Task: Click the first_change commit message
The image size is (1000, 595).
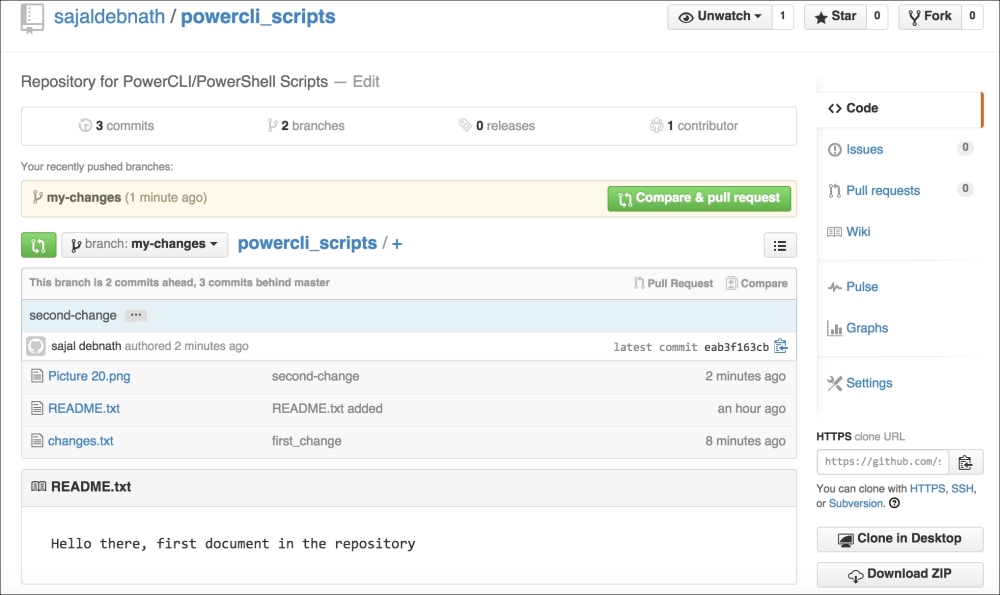Action: (x=307, y=441)
